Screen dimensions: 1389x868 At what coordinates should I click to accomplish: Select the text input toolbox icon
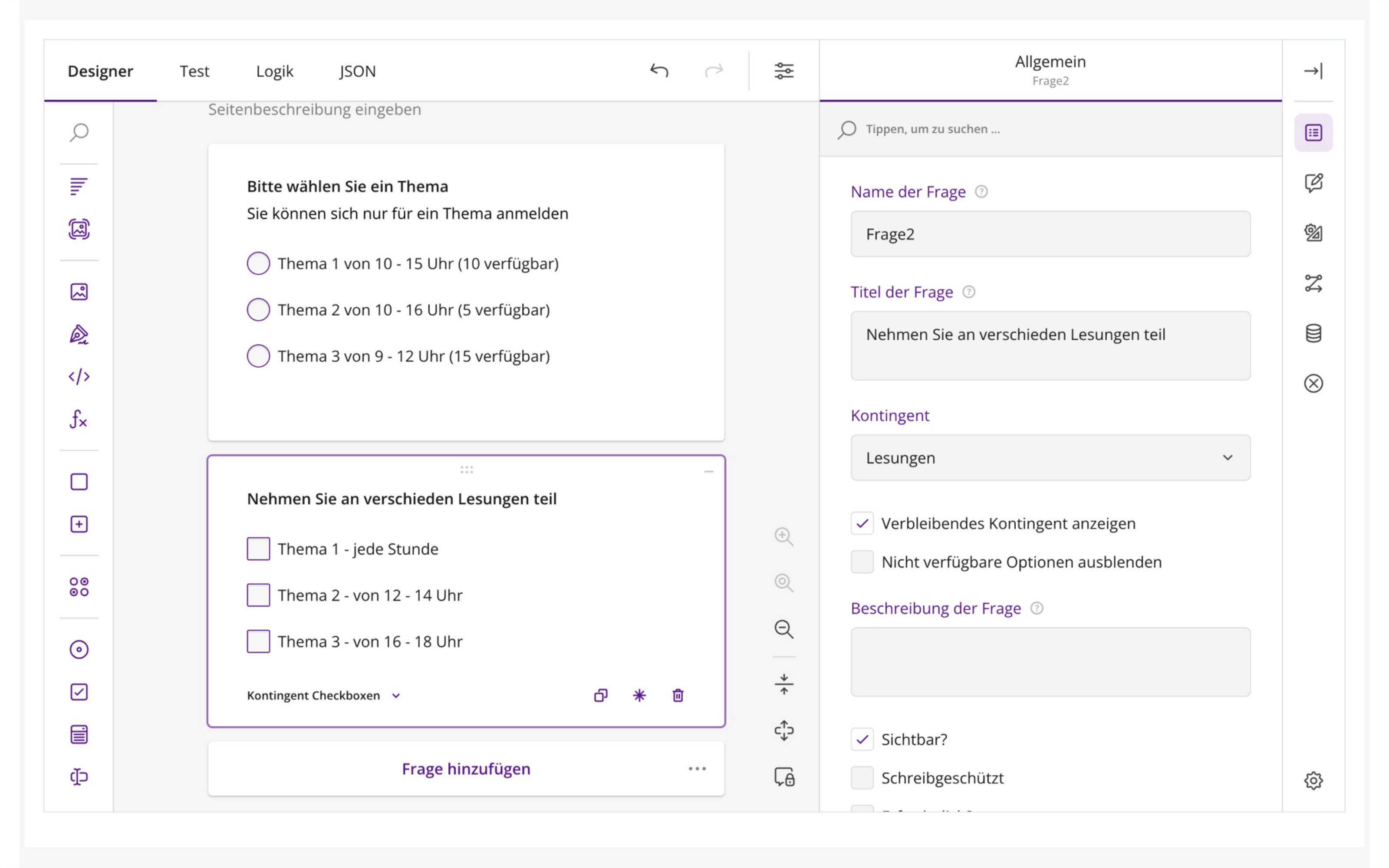pyautogui.click(x=79, y=777)
